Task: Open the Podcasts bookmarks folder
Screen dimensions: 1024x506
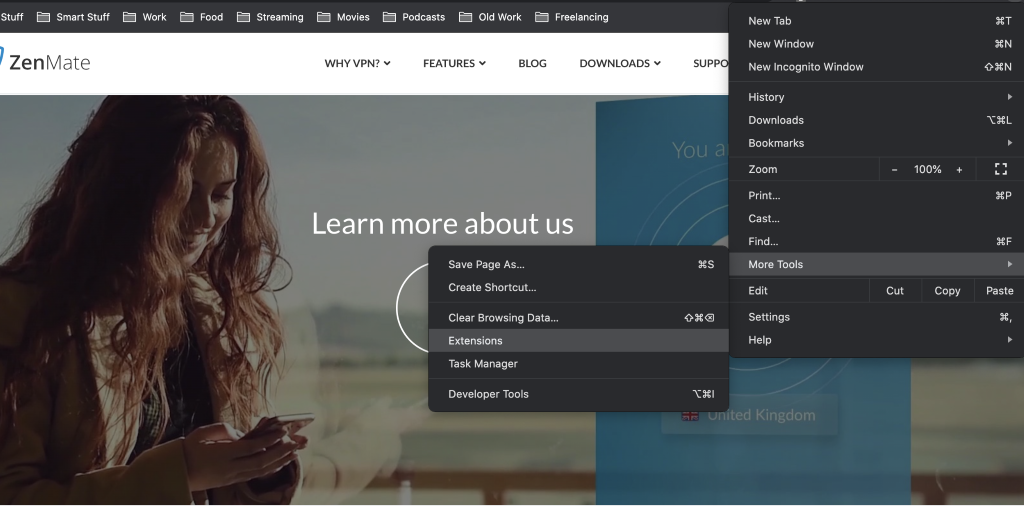Action: tap(413, 17)
